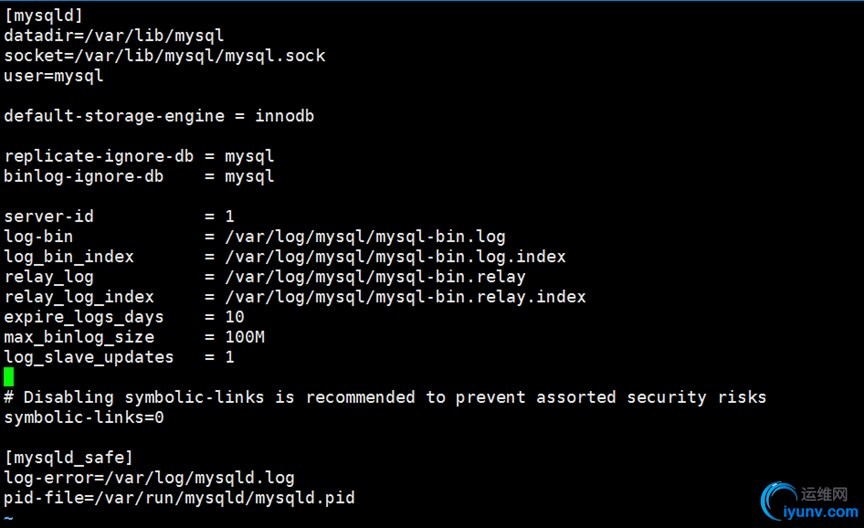Viewport: 864px width, 528px height.
Task: Click the log-bin path mysql-bin.log
Action: 365,236
